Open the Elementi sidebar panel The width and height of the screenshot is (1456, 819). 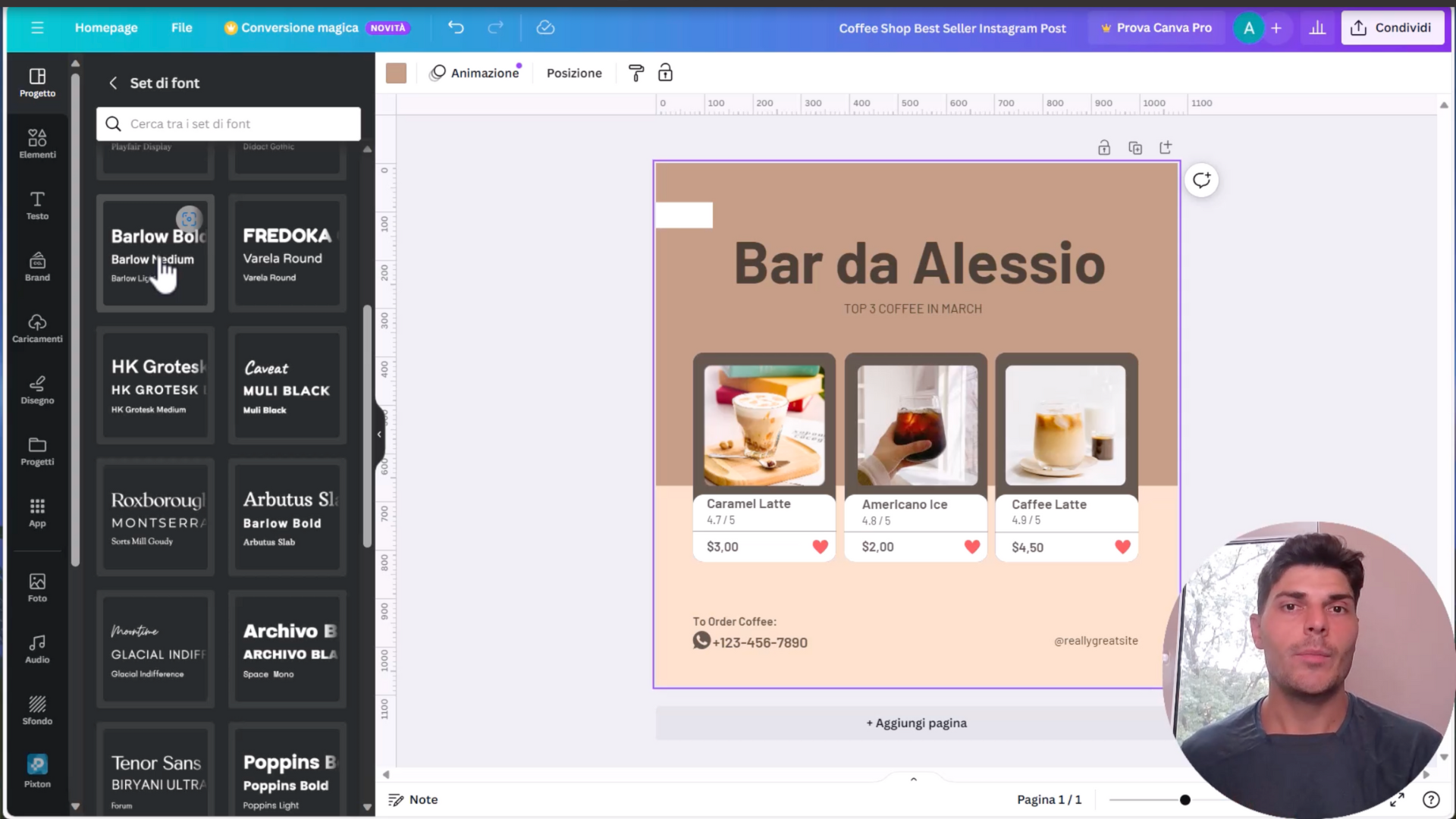[x=37, y=143]
